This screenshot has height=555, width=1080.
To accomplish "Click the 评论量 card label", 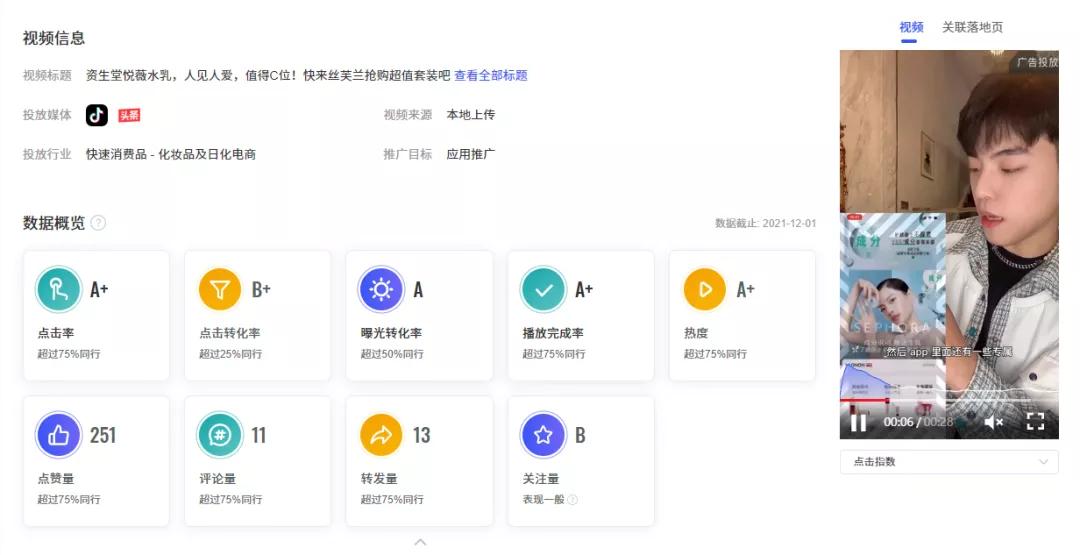I will point(218,479).
